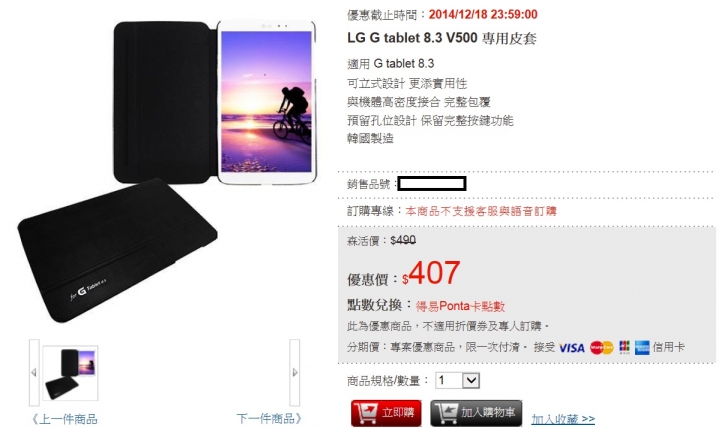Click the shopping cart icon on 立即購
The height and width of the screenshot is (428, 721).
[365, 413]
